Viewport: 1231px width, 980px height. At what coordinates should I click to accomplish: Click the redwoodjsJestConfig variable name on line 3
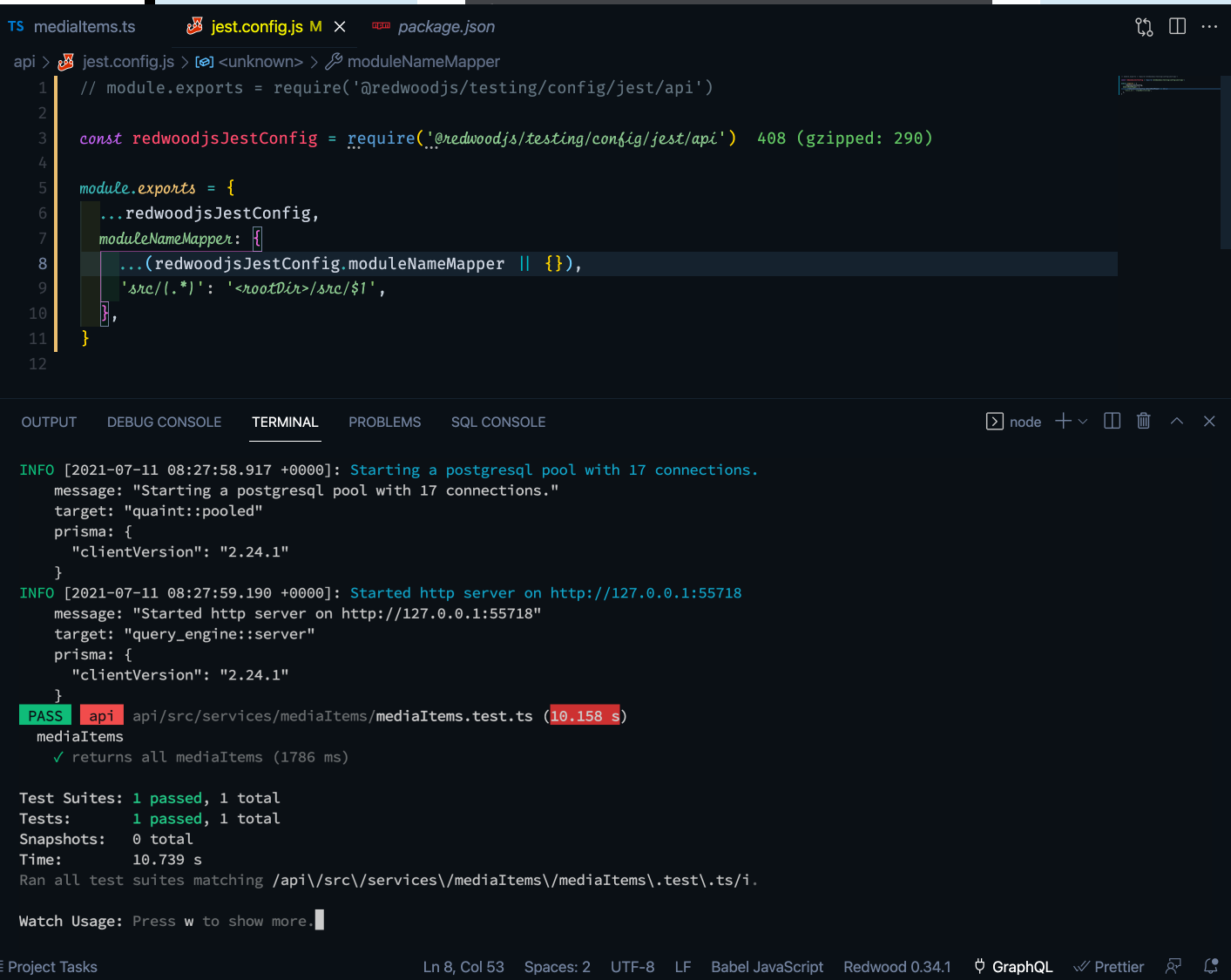(x=225, y=139)
